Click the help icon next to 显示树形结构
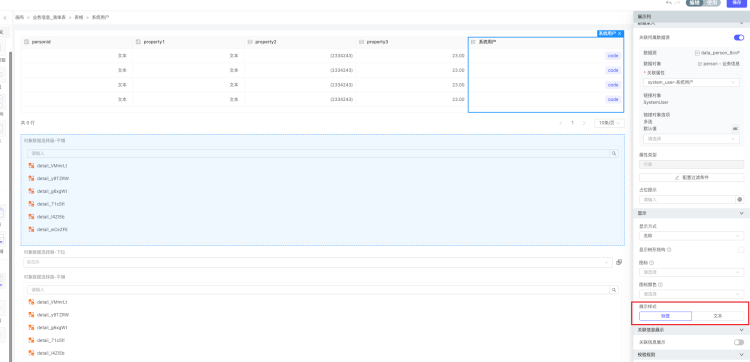Viewport: 750px width, 362px height. pyautogui.click(x=669, y=250)
